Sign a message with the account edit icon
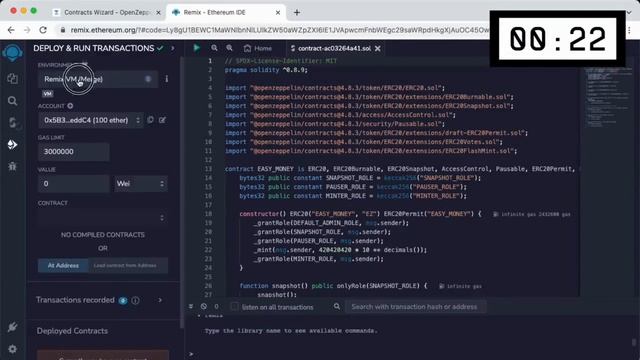This screenshot has width=640, height=360. pyautogui.click(x=162, y=120)
